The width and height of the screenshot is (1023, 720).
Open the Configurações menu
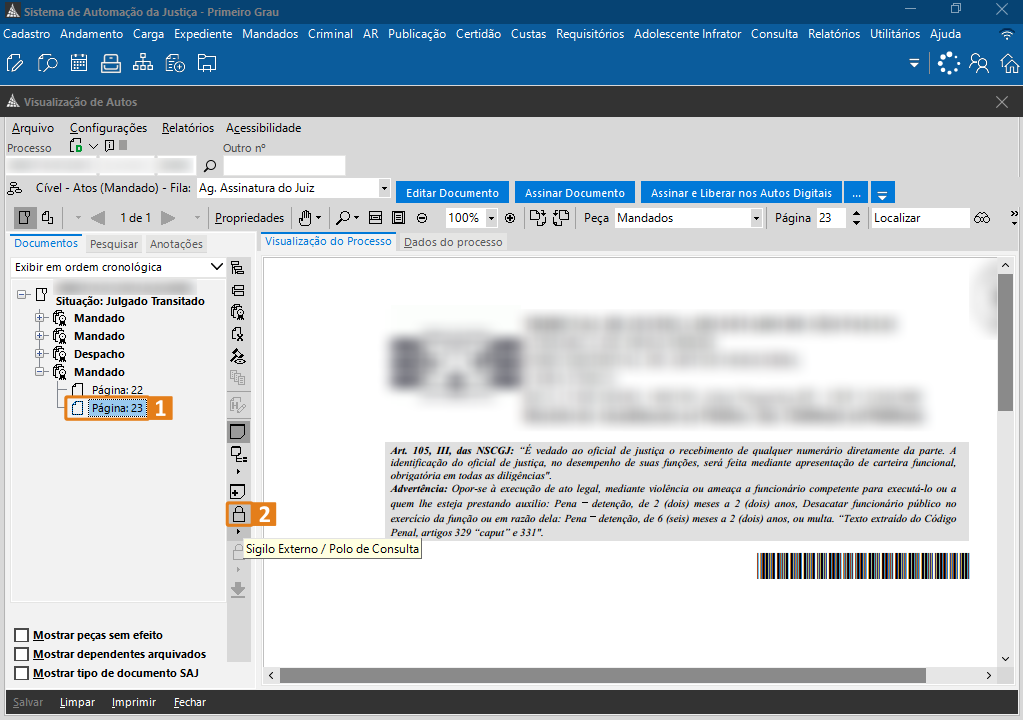tap(108, 128)
